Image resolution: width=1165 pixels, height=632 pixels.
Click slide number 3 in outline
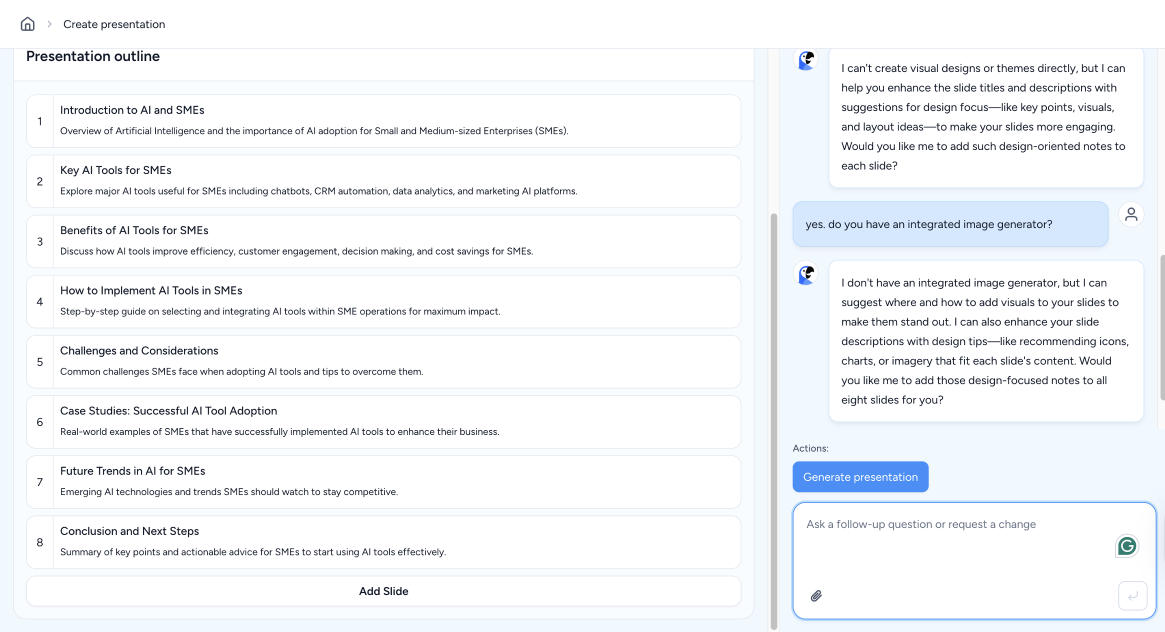(39, 241)
